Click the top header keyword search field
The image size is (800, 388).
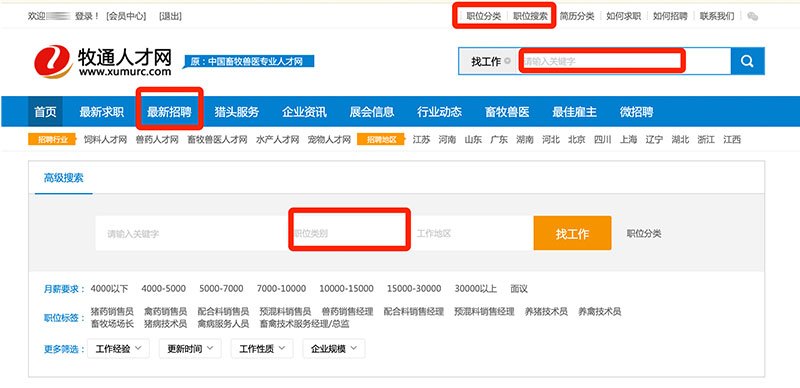625,61
